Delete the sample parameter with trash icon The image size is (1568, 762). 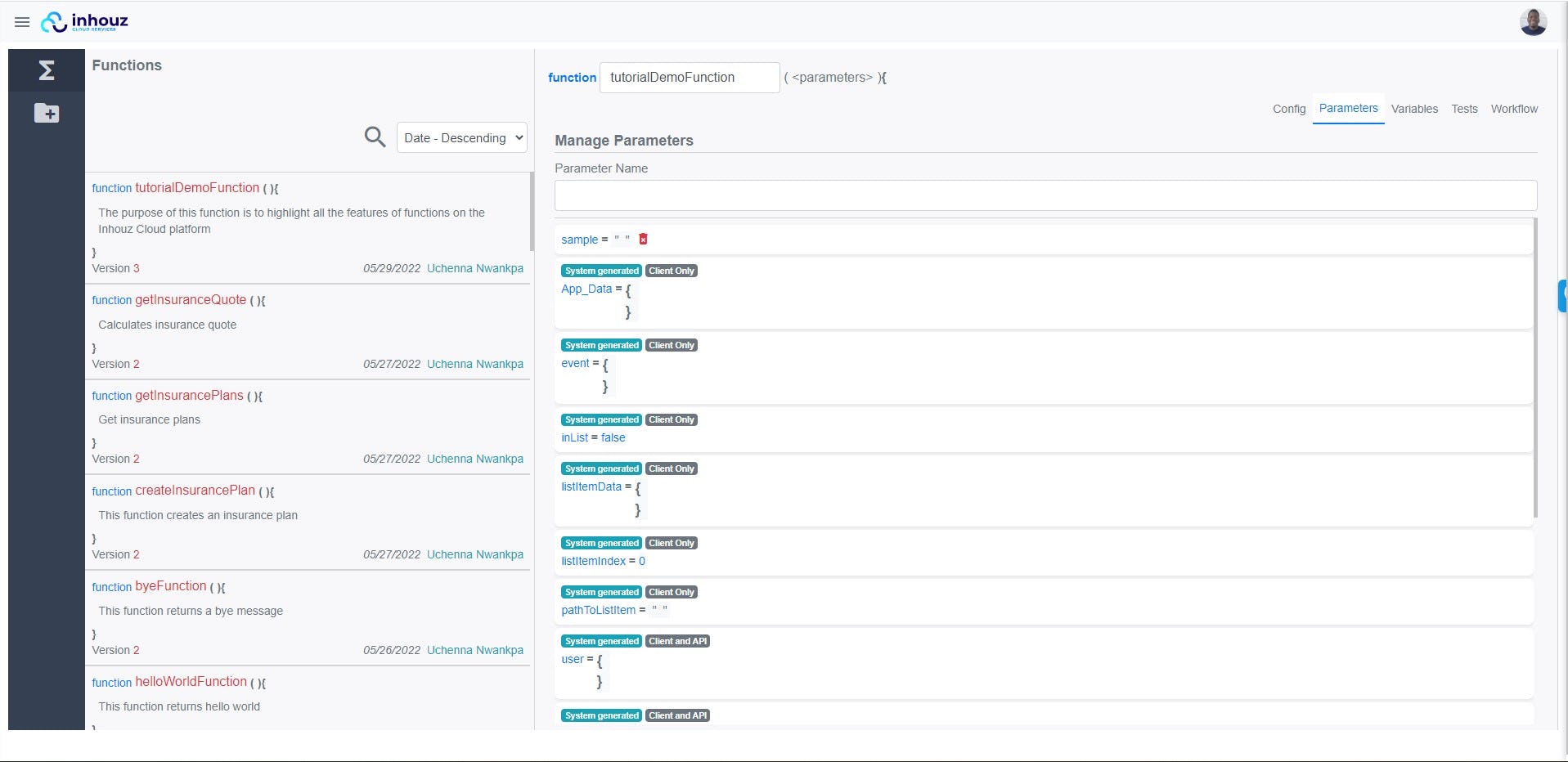click(x=642, y=239)
